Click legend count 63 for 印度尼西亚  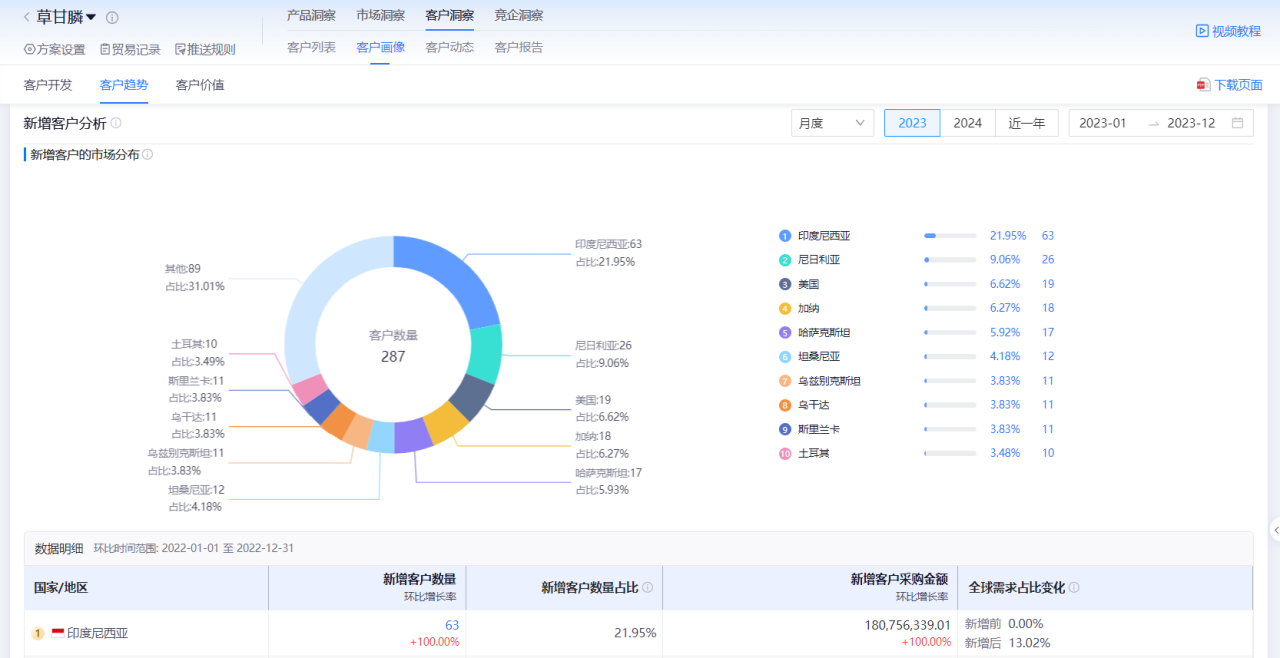click(x=1048, y=236)
